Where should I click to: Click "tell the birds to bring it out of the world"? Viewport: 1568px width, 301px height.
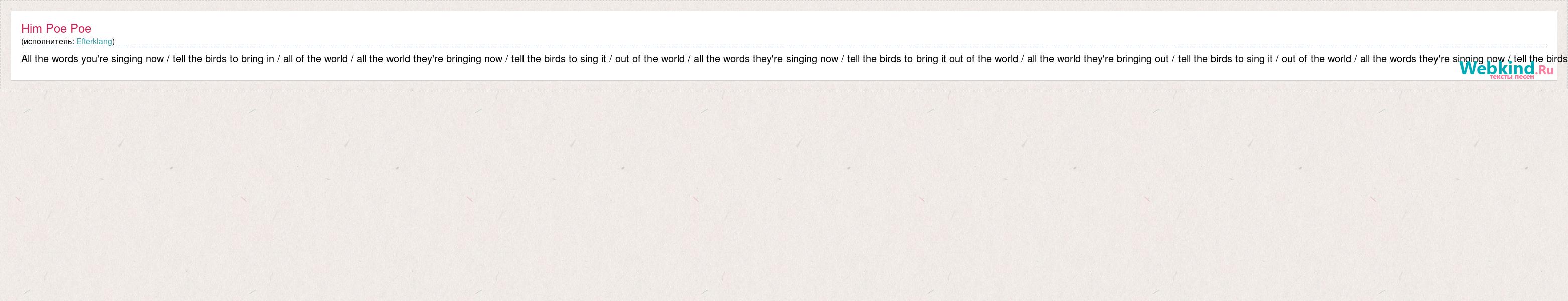(933, 59)
